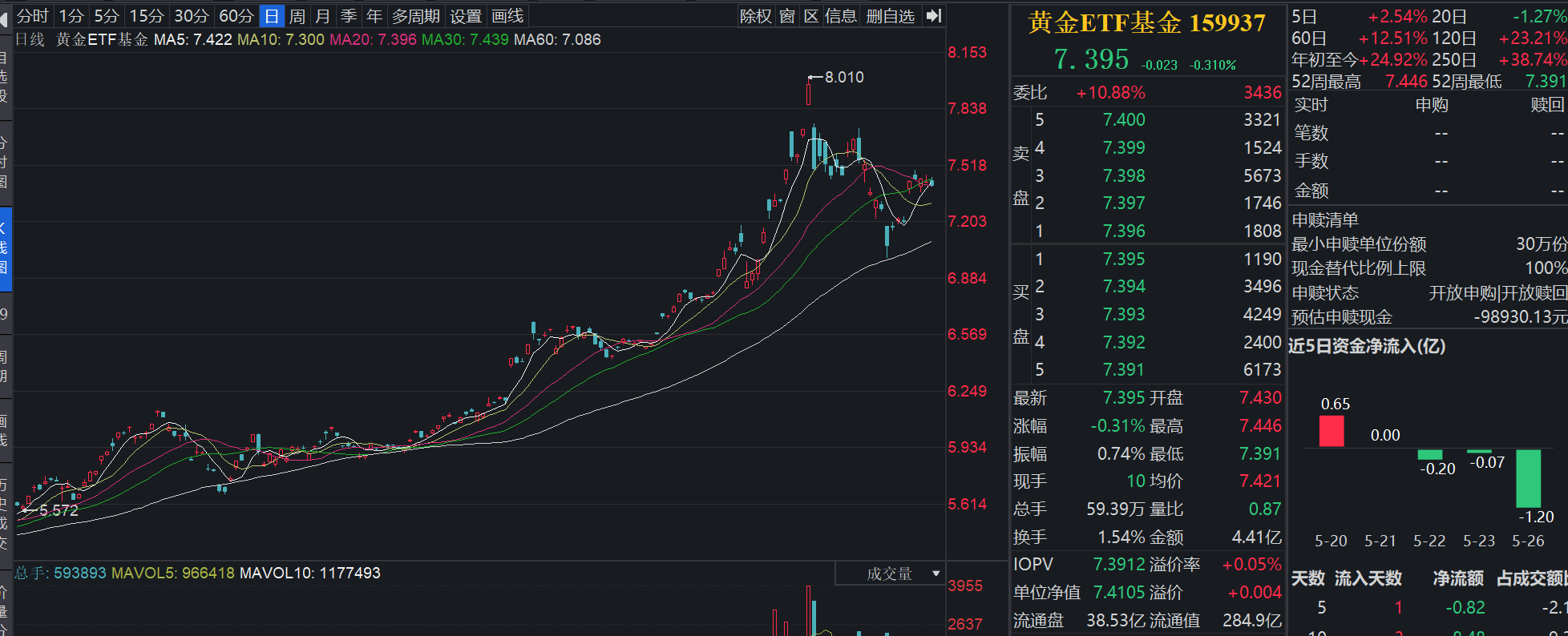Screen dimensions: 1568x636
Task: Open 除权 ex-rights adjustment option
Action: (756, 16)
